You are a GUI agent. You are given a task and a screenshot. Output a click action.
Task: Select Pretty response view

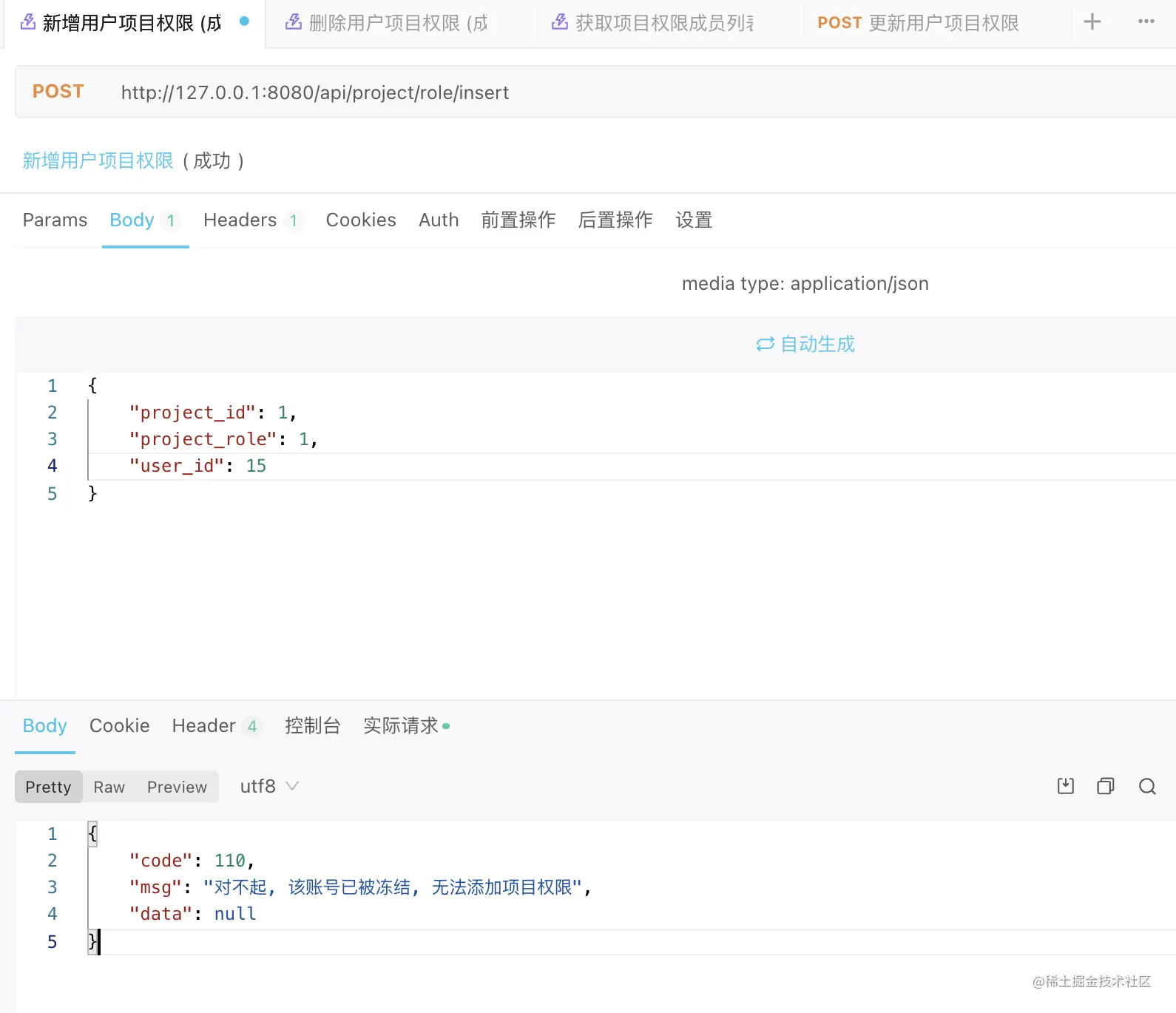[x=48, y=787]
